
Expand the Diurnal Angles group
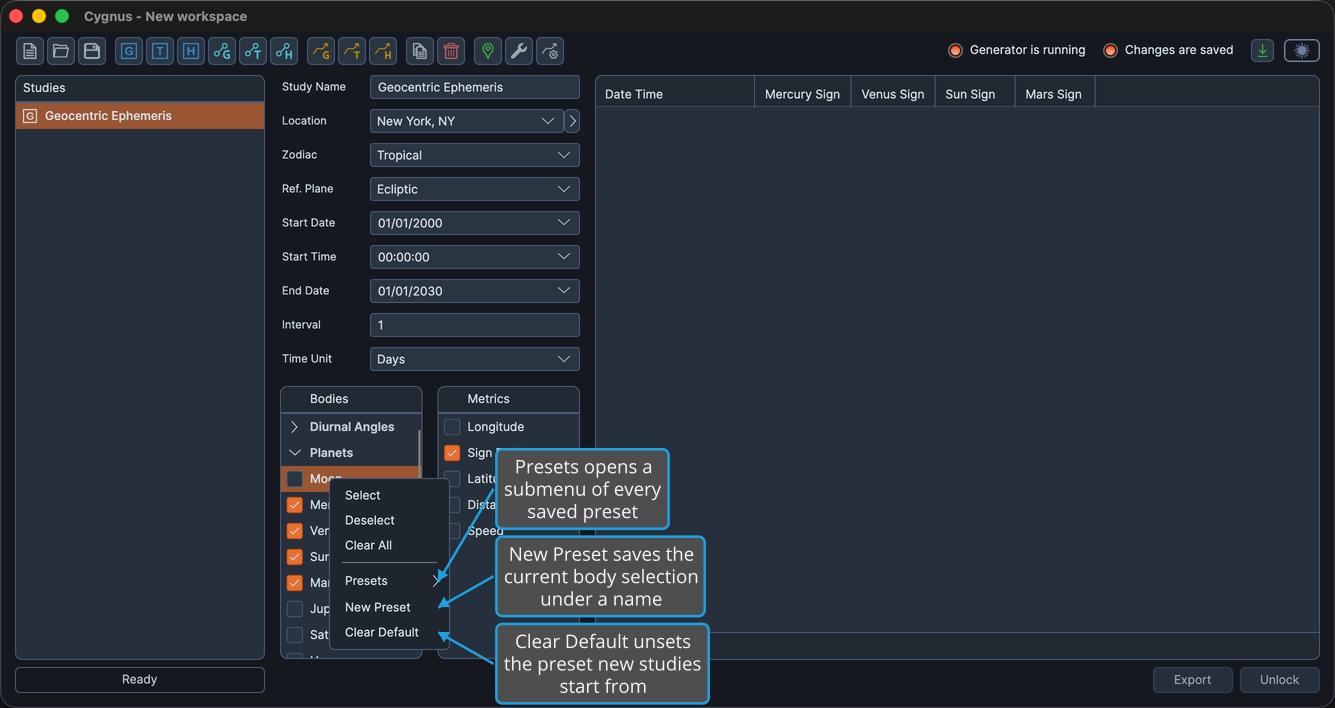click(x=295, y=427)
